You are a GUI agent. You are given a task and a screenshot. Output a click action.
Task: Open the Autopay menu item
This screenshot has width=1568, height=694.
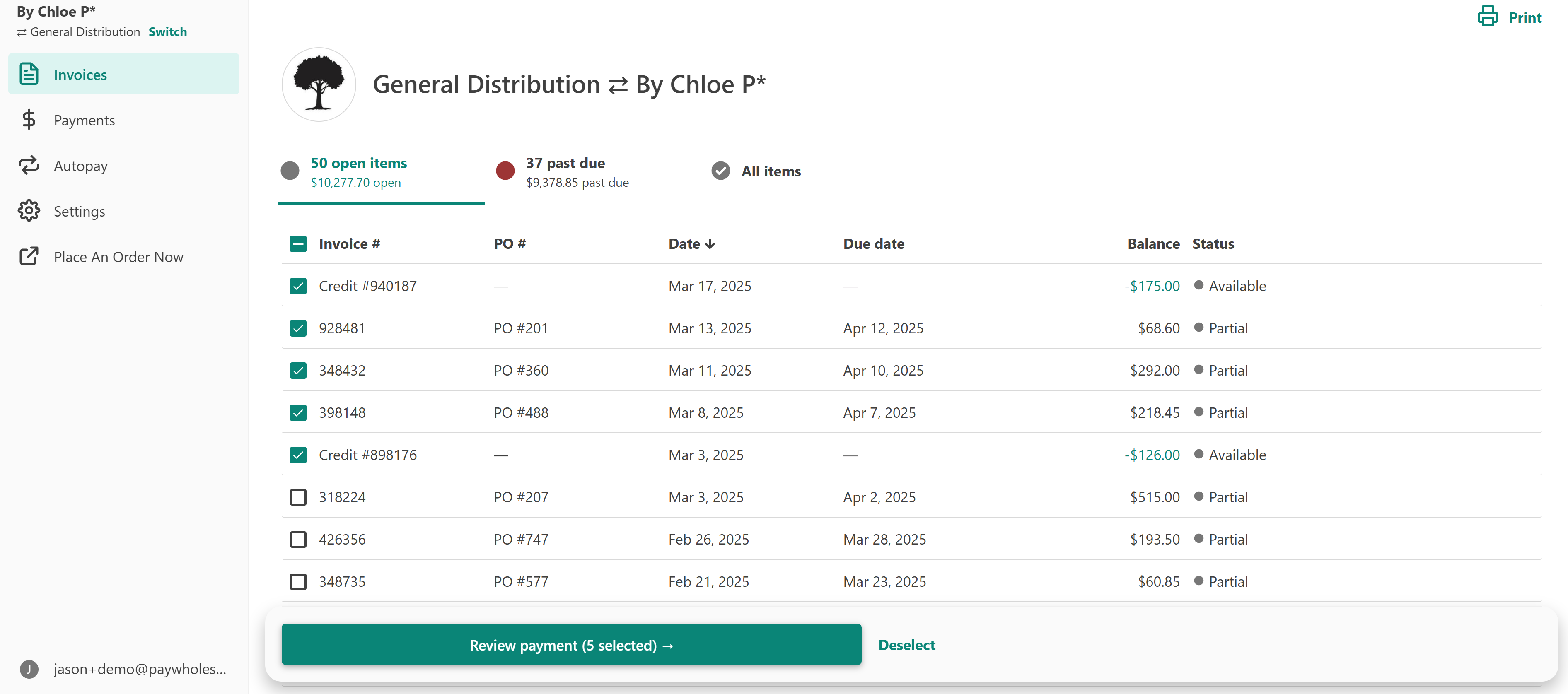123,166
